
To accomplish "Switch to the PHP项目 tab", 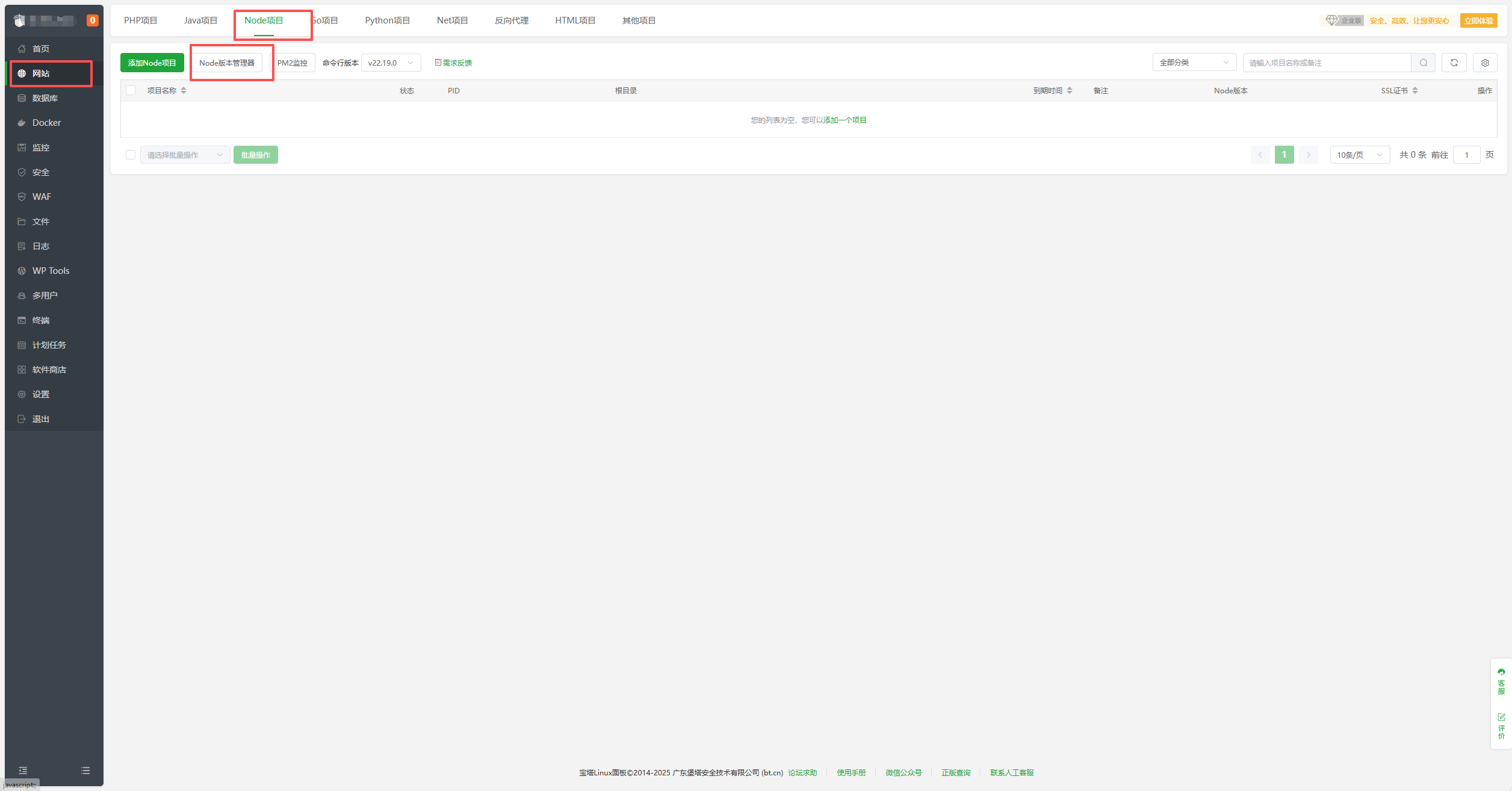I will (140, 20).
